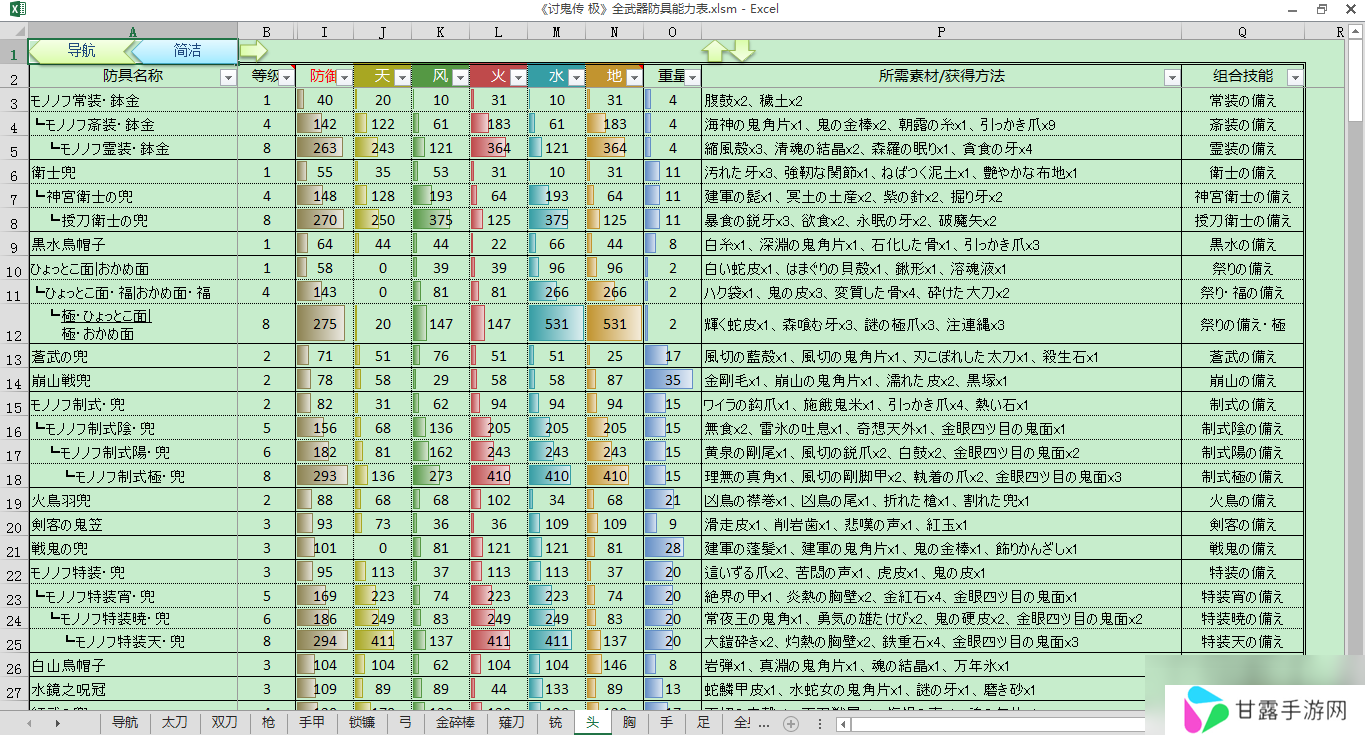The width and height of the screenshot is (1365, 735).
Task: Open the 所需素材/获得方法 filter dropdown
Action: [x=1172, y=77]
